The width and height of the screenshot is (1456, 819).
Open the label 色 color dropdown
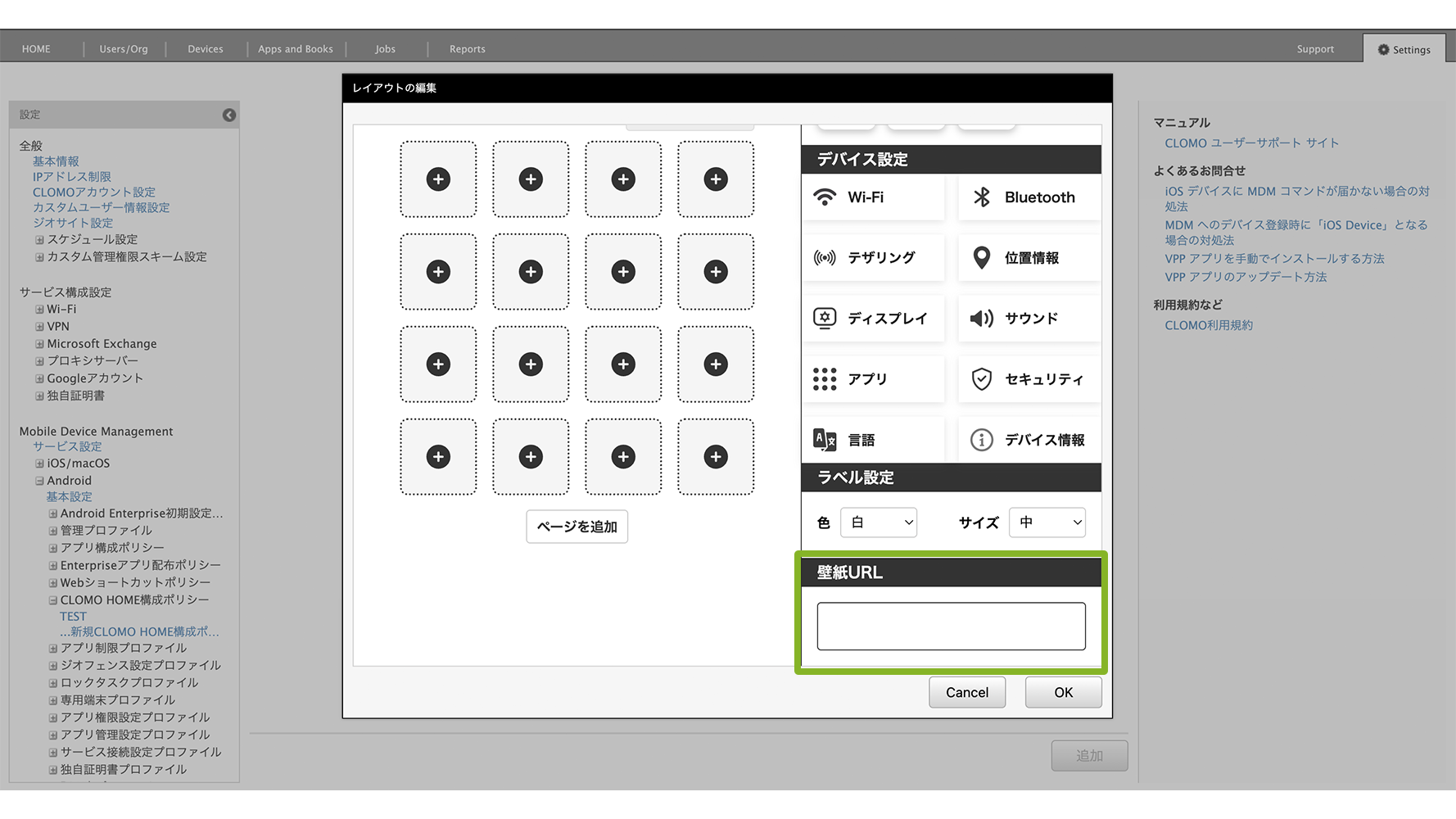click(878, 523)
